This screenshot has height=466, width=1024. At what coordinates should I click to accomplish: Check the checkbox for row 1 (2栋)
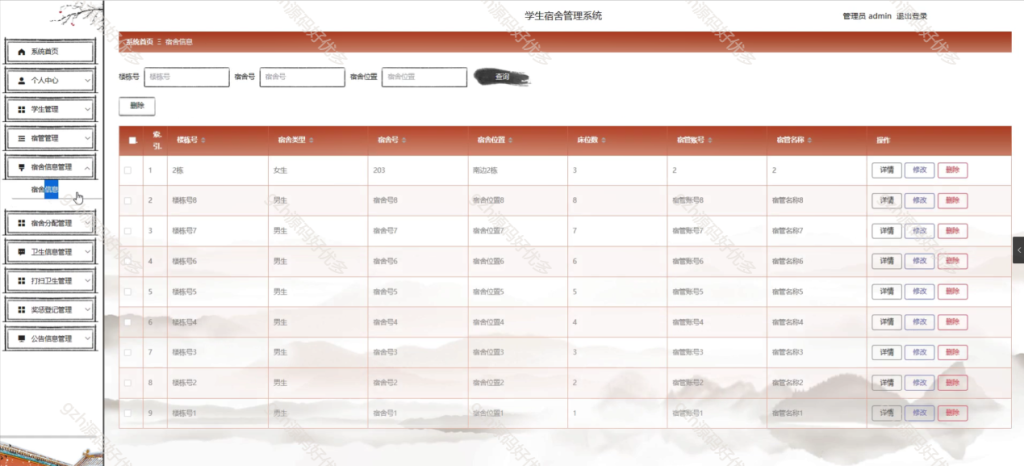click(x=128, y=171)
